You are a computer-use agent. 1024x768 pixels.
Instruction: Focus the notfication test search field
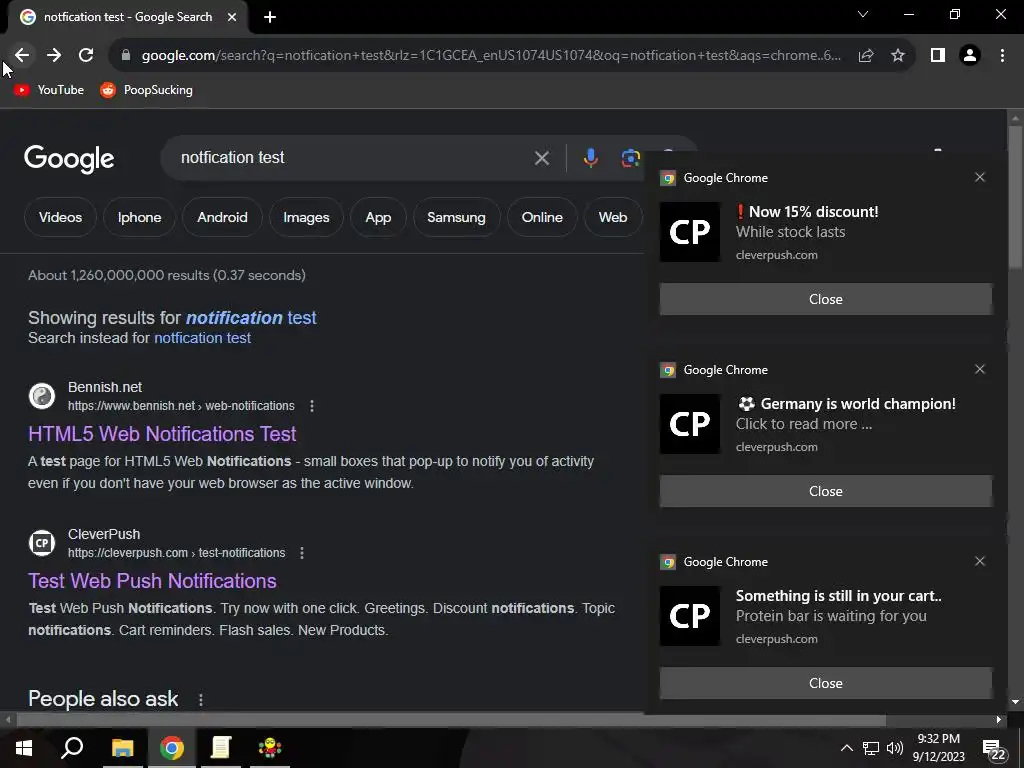[353, 158]
